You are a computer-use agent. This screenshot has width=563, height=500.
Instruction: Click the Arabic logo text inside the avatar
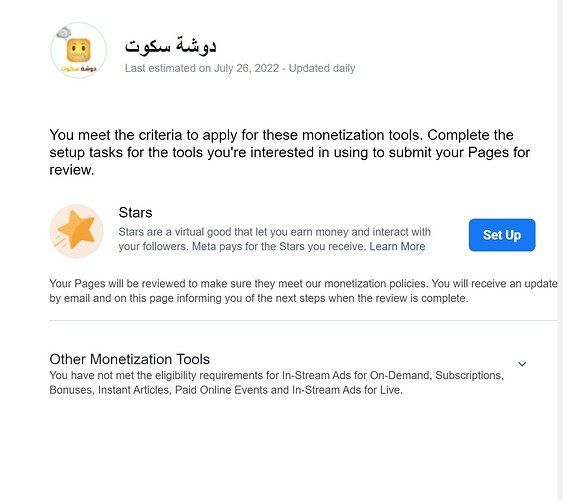(x=79, y=69)
